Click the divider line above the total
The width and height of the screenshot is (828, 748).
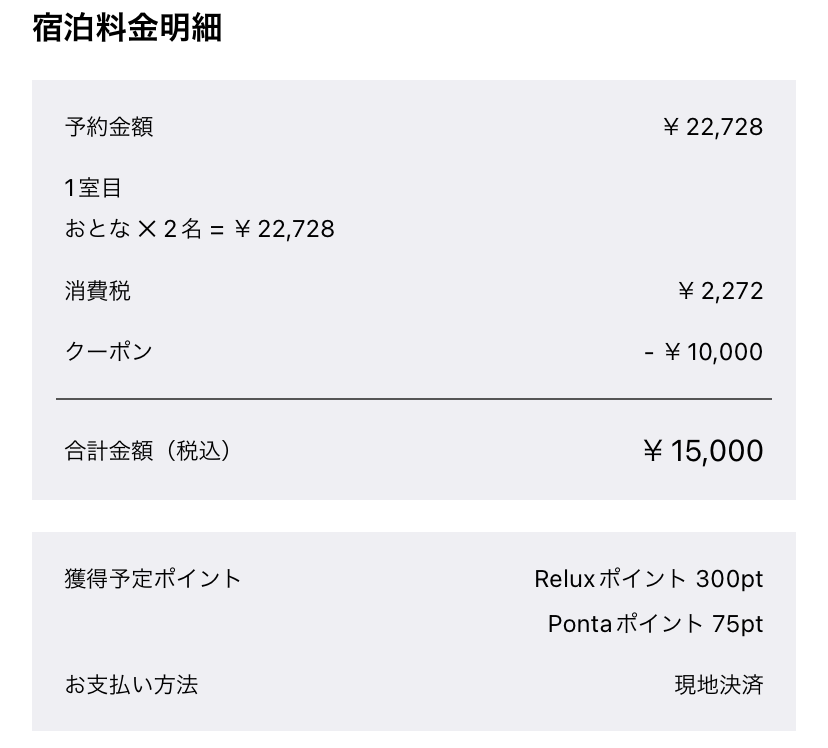point(414,399)
